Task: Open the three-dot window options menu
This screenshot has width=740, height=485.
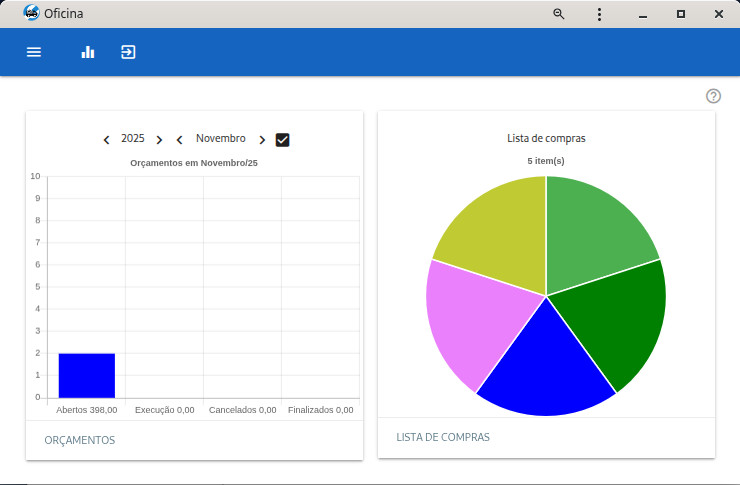Action: coord(599,14)
